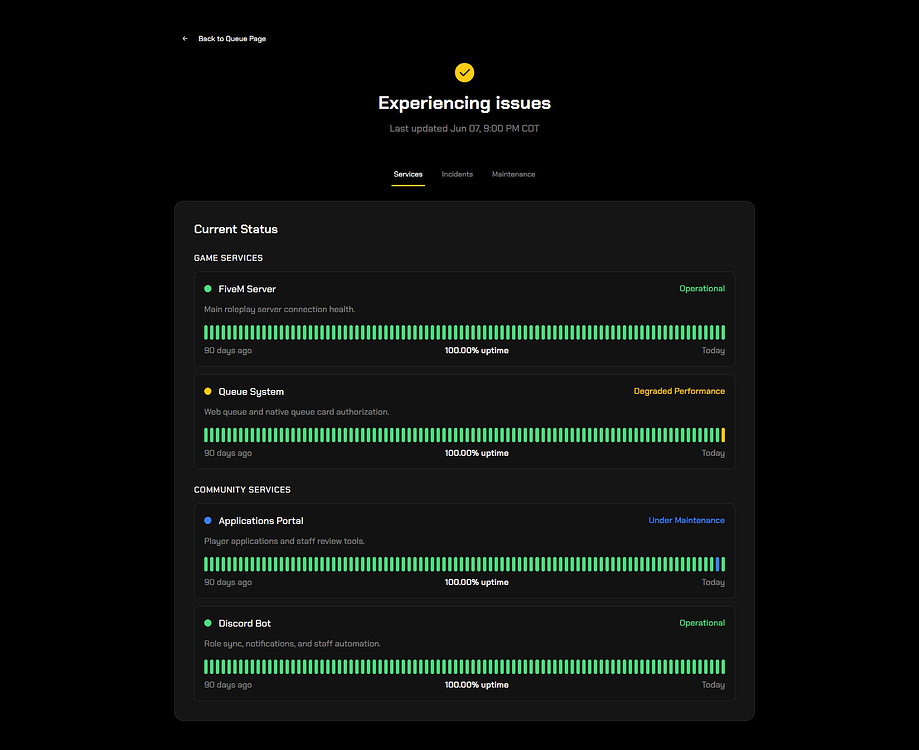Click 90 days ago under Applications Portal
The image size is (919, 750).
pyautogui.click(x=228, y=582)
